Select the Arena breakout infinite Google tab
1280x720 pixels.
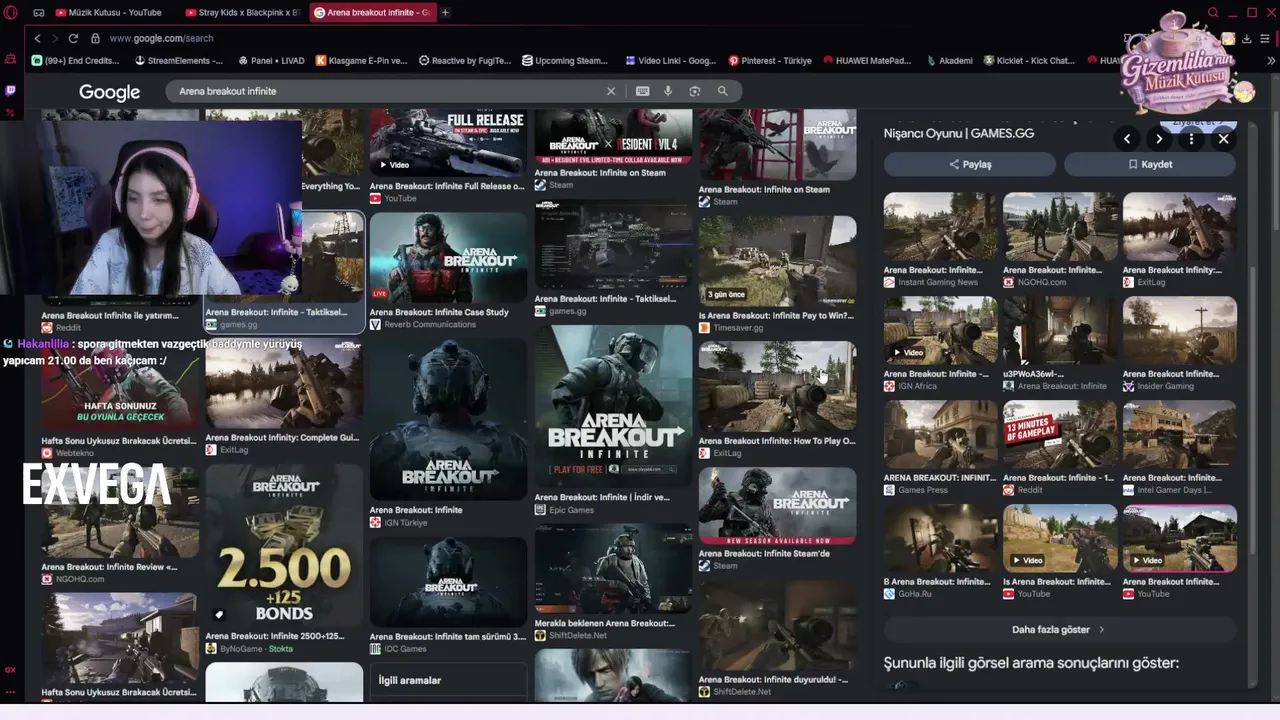(x=372, y=13)
